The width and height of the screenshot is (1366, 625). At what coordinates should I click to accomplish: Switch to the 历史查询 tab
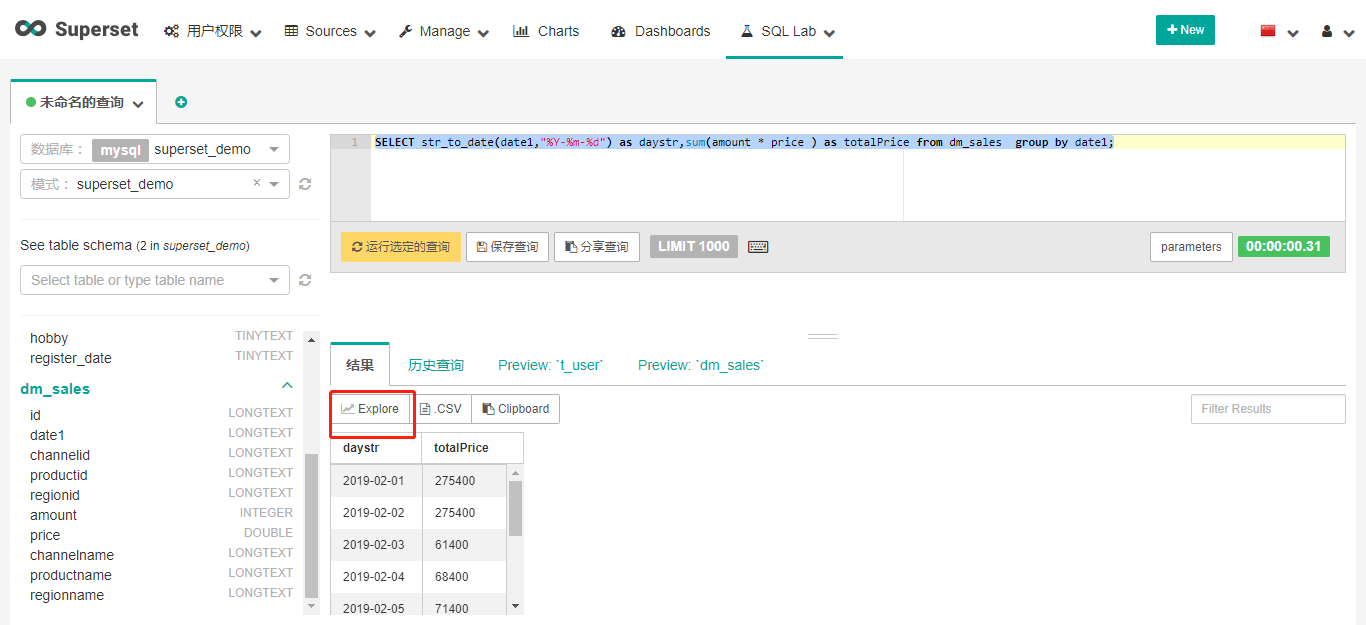pos(436,365)
